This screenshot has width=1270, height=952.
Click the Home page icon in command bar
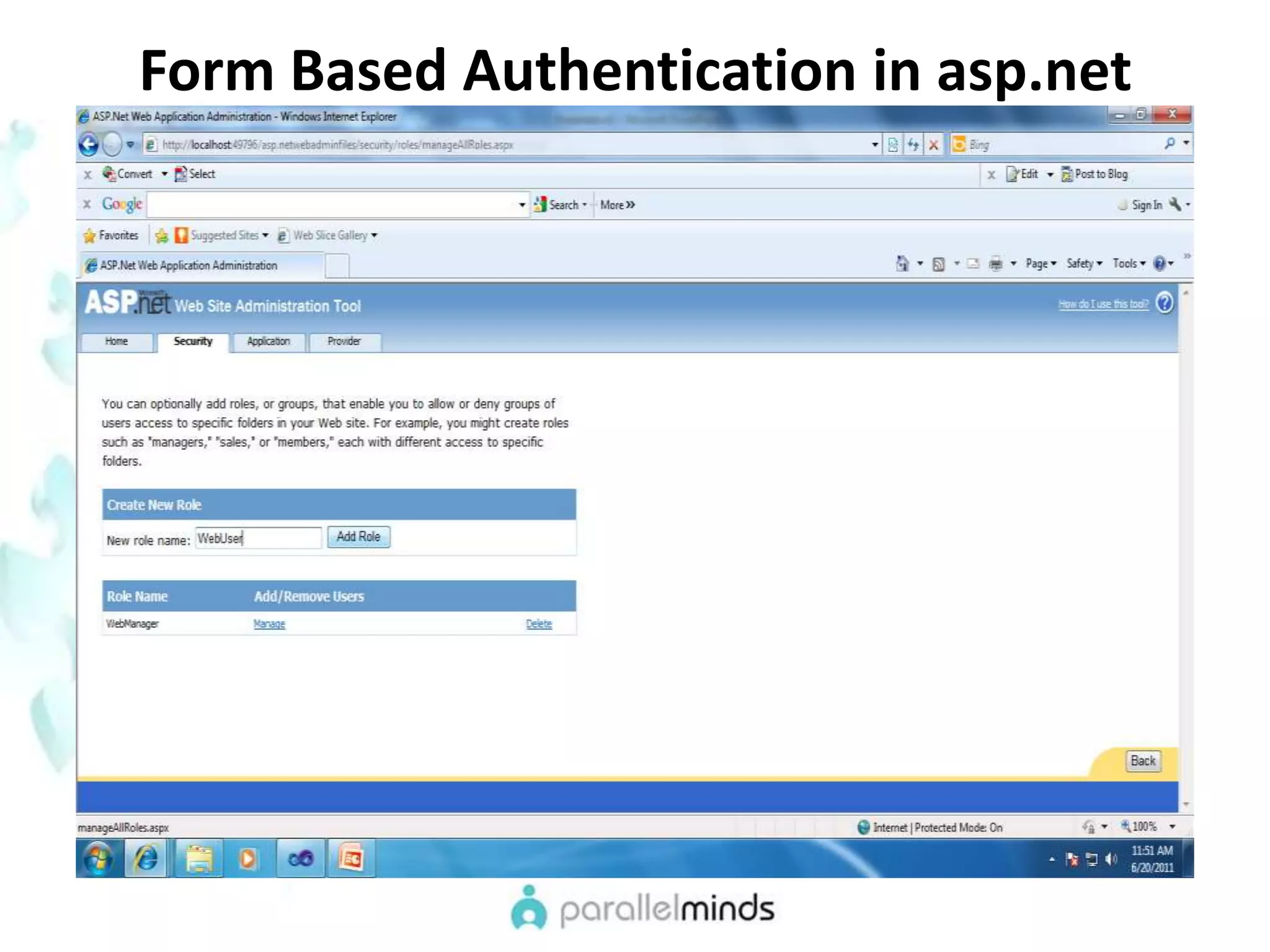click(x=902, y=264)
